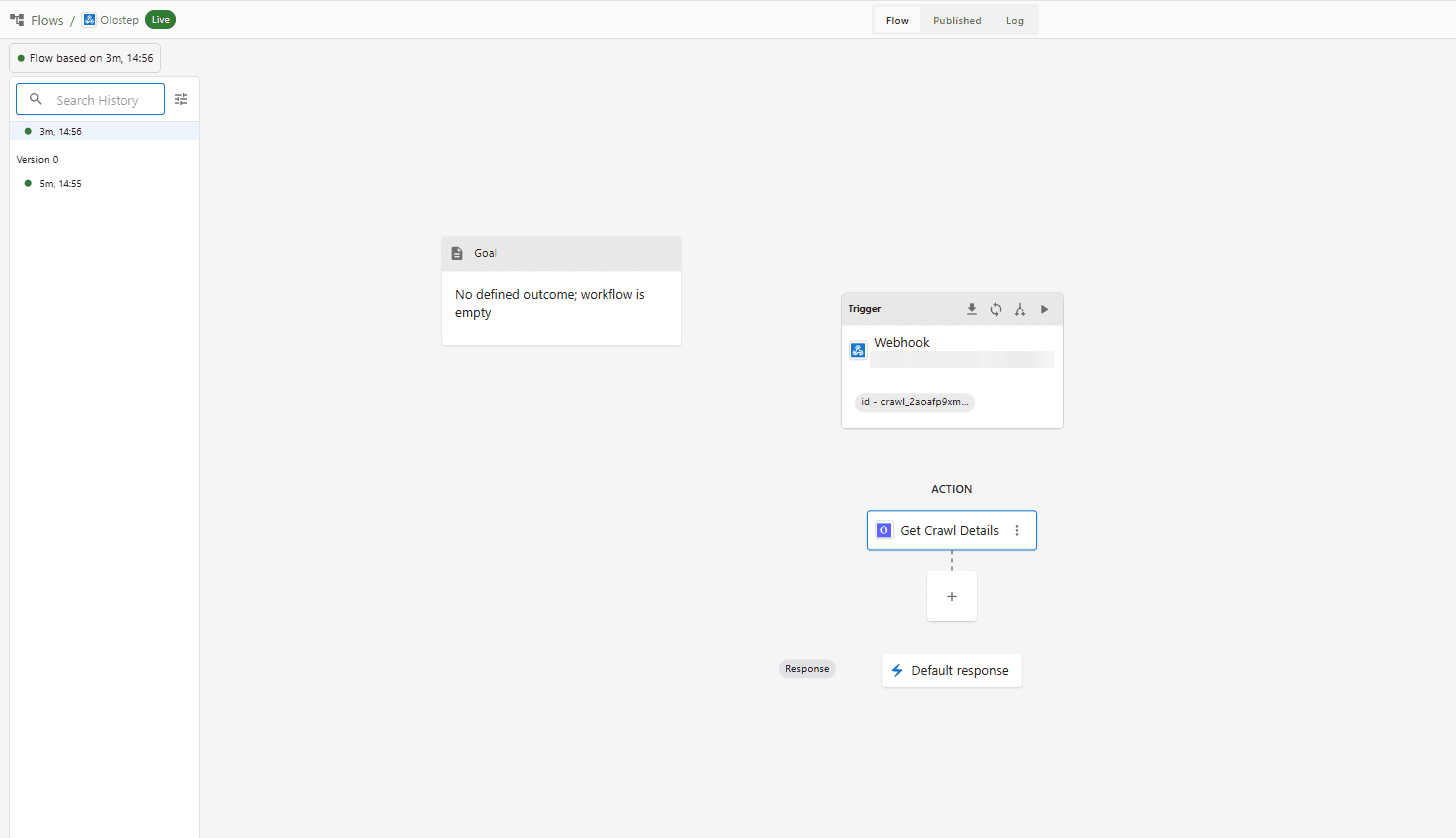The height and width of the screenshot is (838, 1456).
Task: Click the Olostep flow name in the breadcrumb
Action: point(120,20)
